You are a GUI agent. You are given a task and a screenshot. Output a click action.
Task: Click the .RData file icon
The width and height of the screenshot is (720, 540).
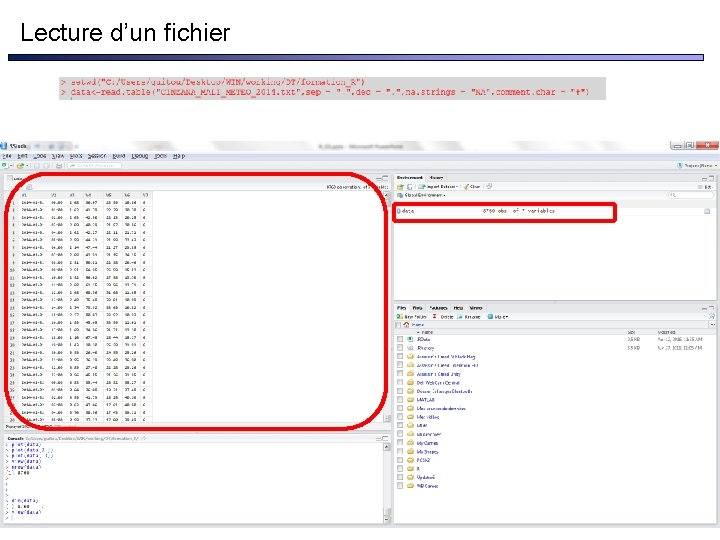point(411,339)
